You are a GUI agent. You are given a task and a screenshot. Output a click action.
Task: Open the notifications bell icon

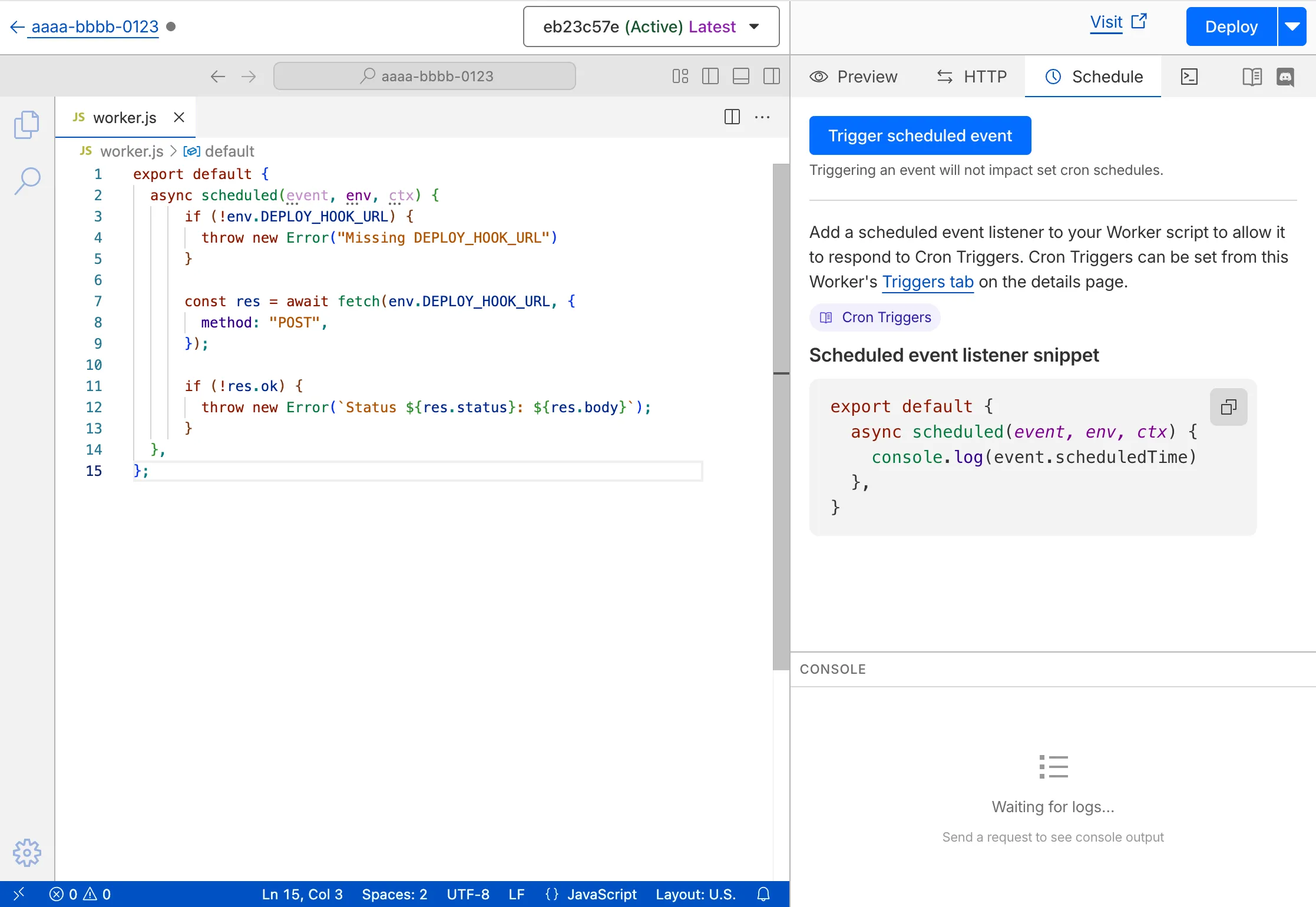[763, 894]
